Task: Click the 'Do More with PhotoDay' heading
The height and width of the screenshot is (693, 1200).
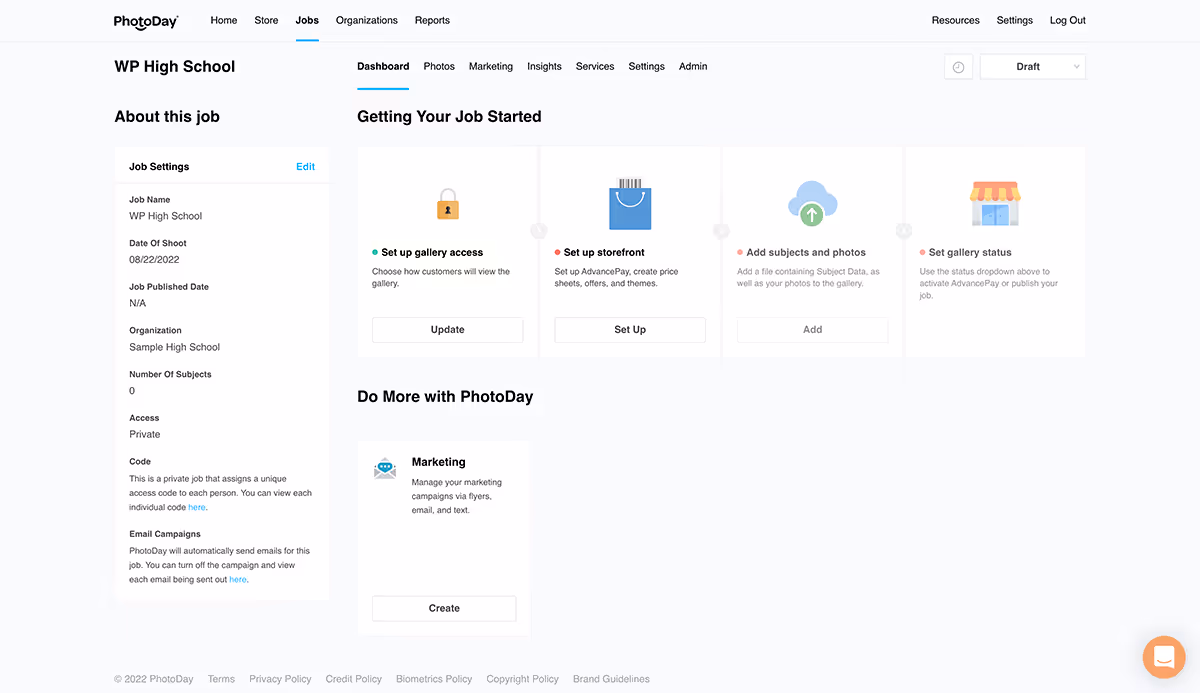Action: [x=445, y=397]
